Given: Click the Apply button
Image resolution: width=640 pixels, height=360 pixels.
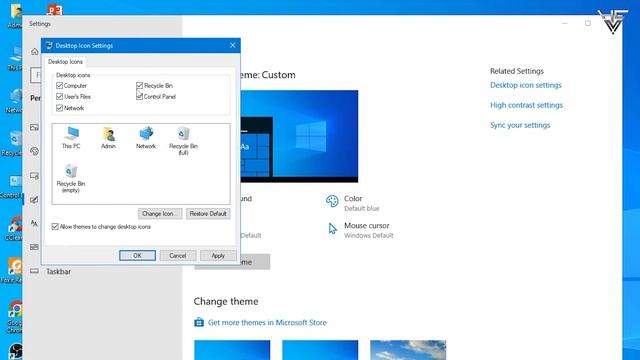Looking at the screenshot, I should pos(218,256).
